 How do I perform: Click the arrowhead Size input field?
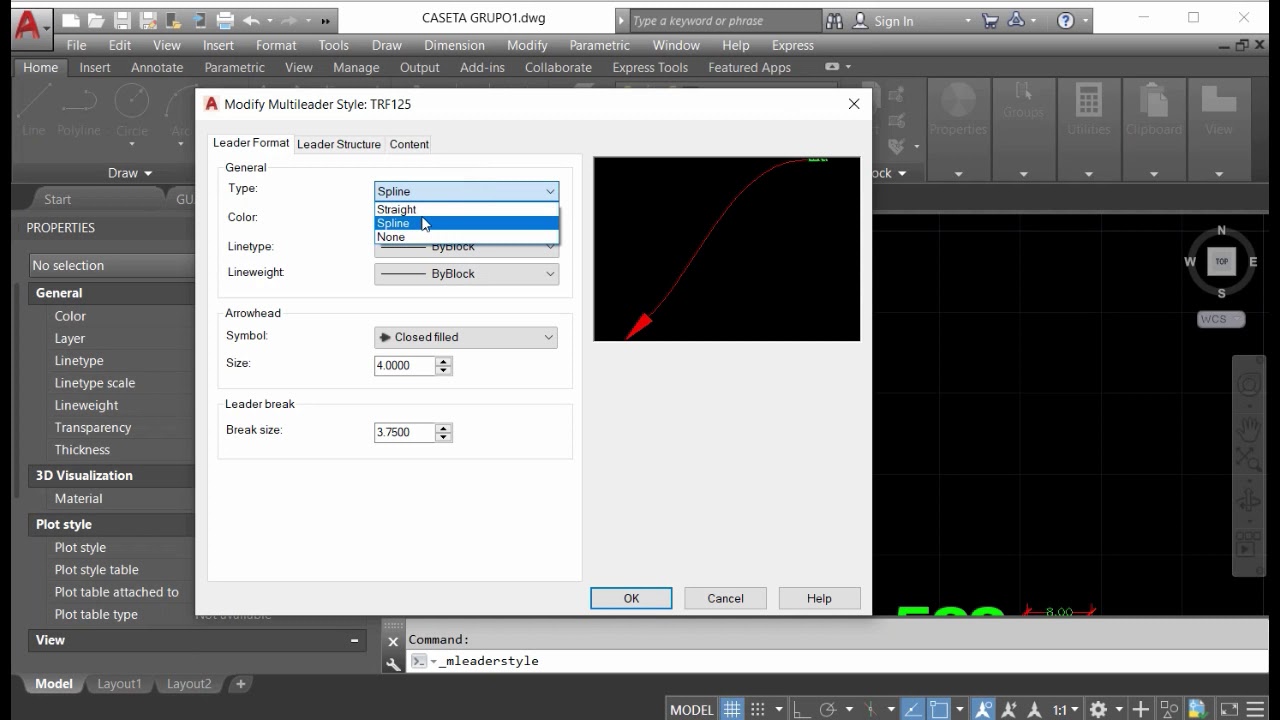pos(405,365)
